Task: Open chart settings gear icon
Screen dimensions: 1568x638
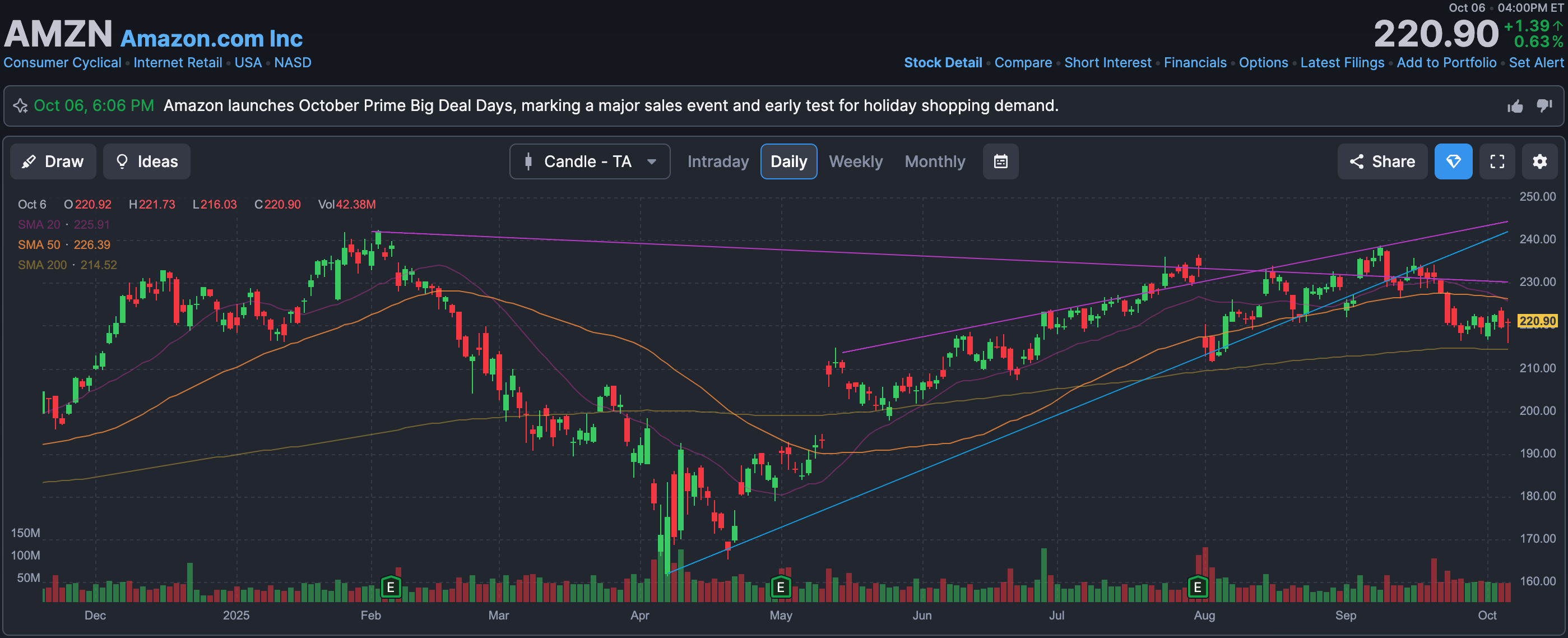Action: tap(1539, 161)
